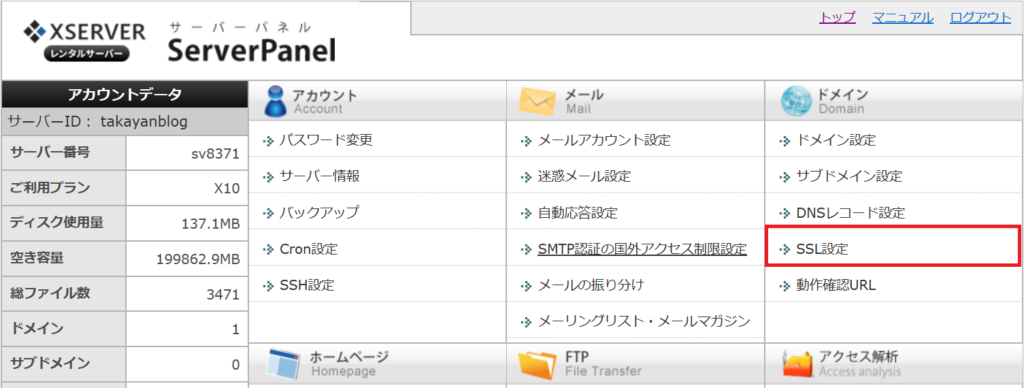Open メーリングリスト・メールマガジン link

[644, 321]
